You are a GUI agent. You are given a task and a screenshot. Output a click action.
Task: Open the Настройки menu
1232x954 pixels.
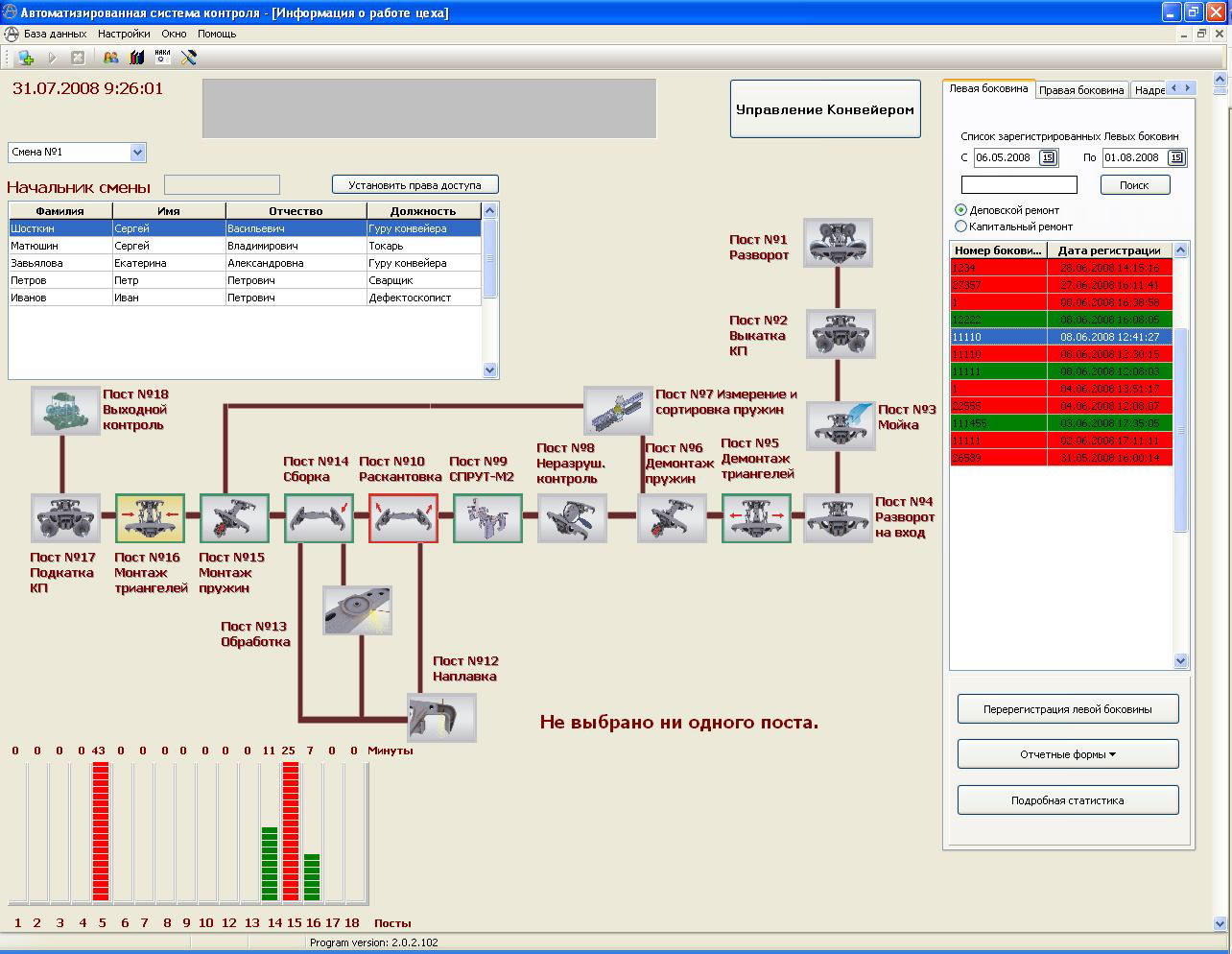[123, 34]
